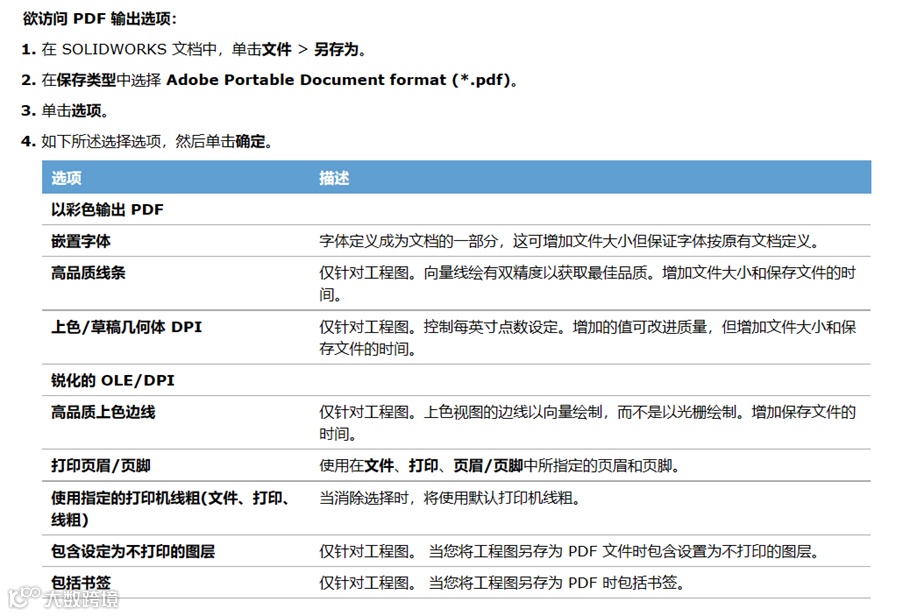Click the description '控制每英寸点数设定'
Viewport: 910px width, 616px height.
[x=491, y=327]
